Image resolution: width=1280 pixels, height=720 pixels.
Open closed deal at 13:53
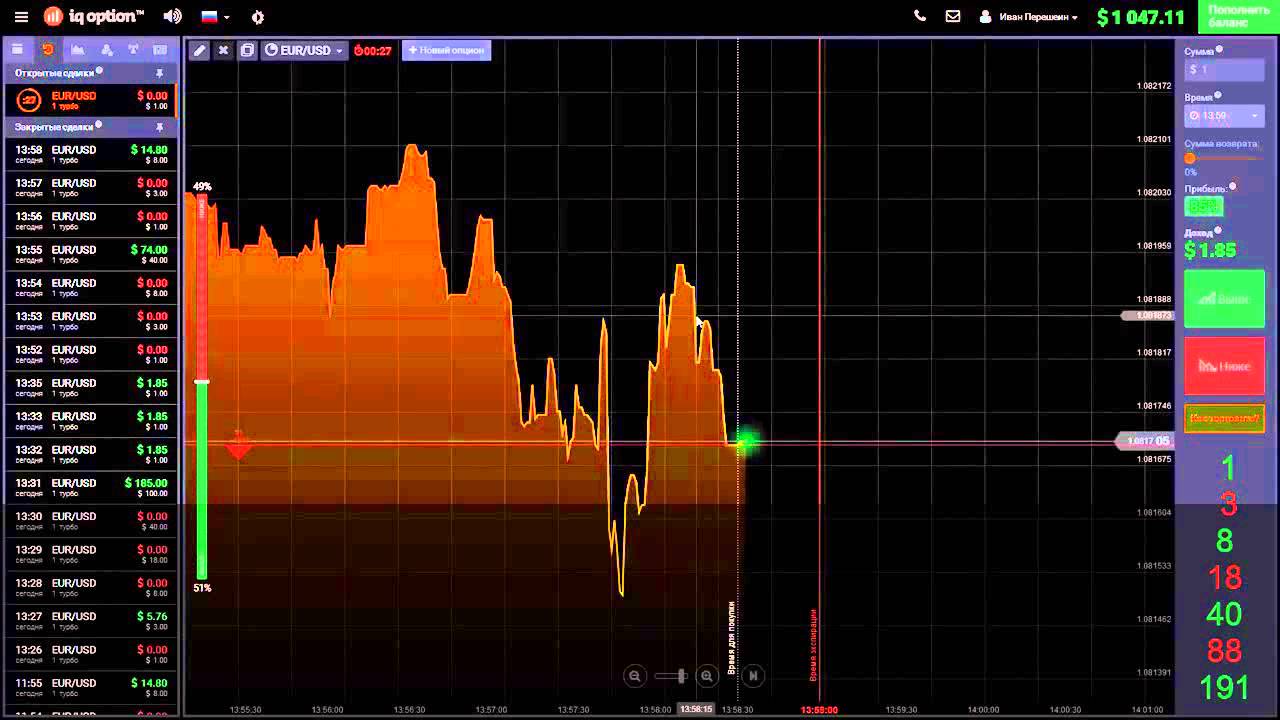[x=91, y=321]
